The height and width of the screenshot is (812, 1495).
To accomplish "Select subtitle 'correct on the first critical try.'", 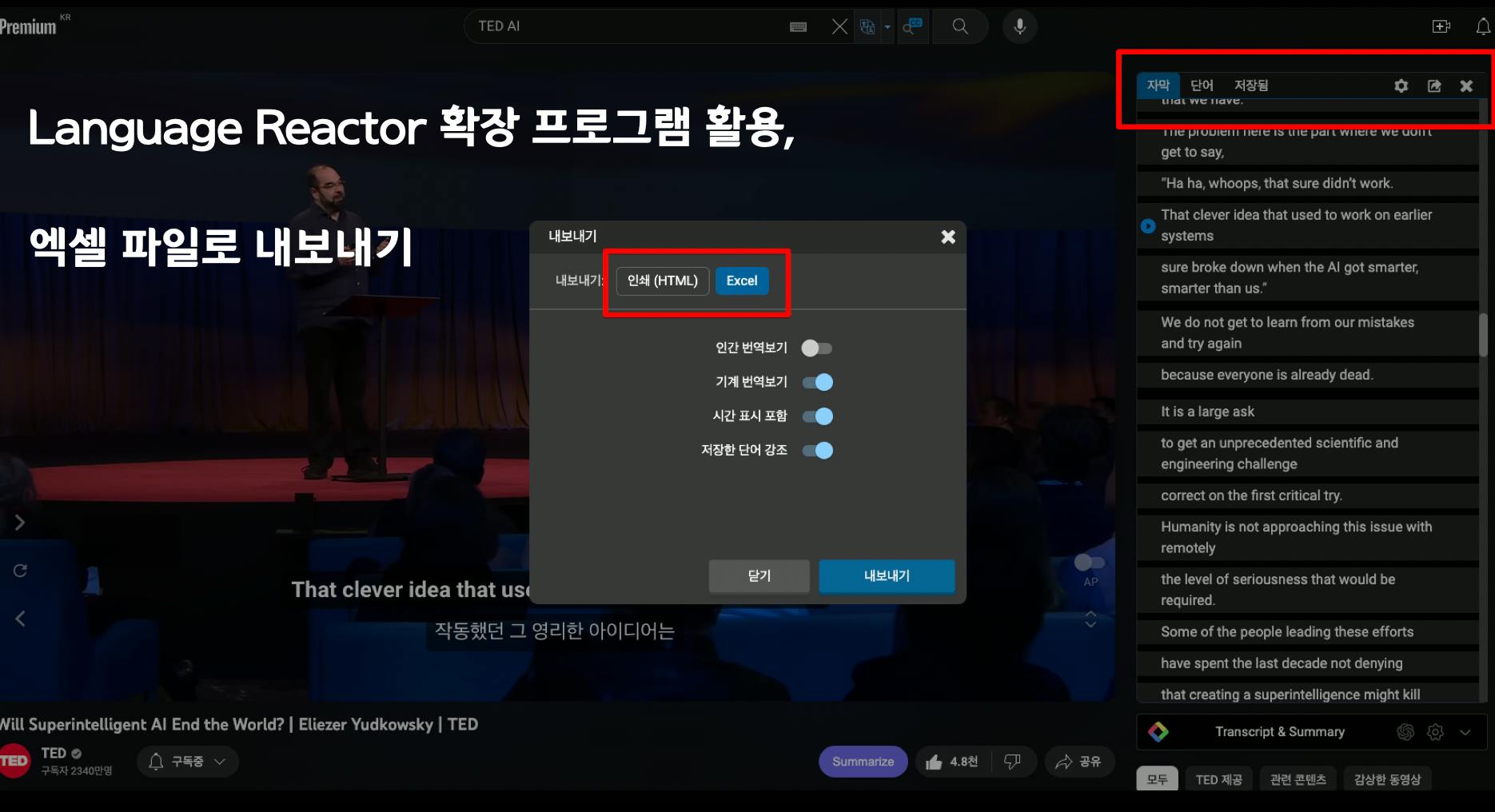I will click(x=1308, y=496).
